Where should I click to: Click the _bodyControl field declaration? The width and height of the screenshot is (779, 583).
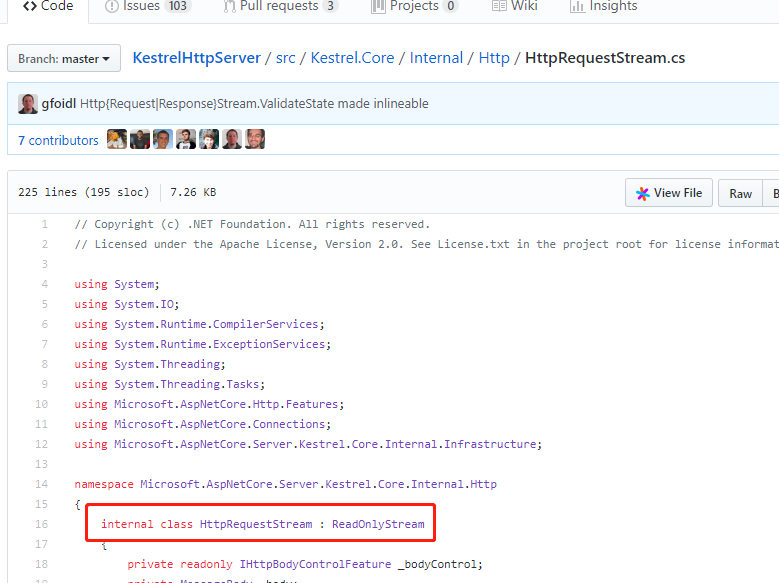pyautogui.click(x=305, y=564)
